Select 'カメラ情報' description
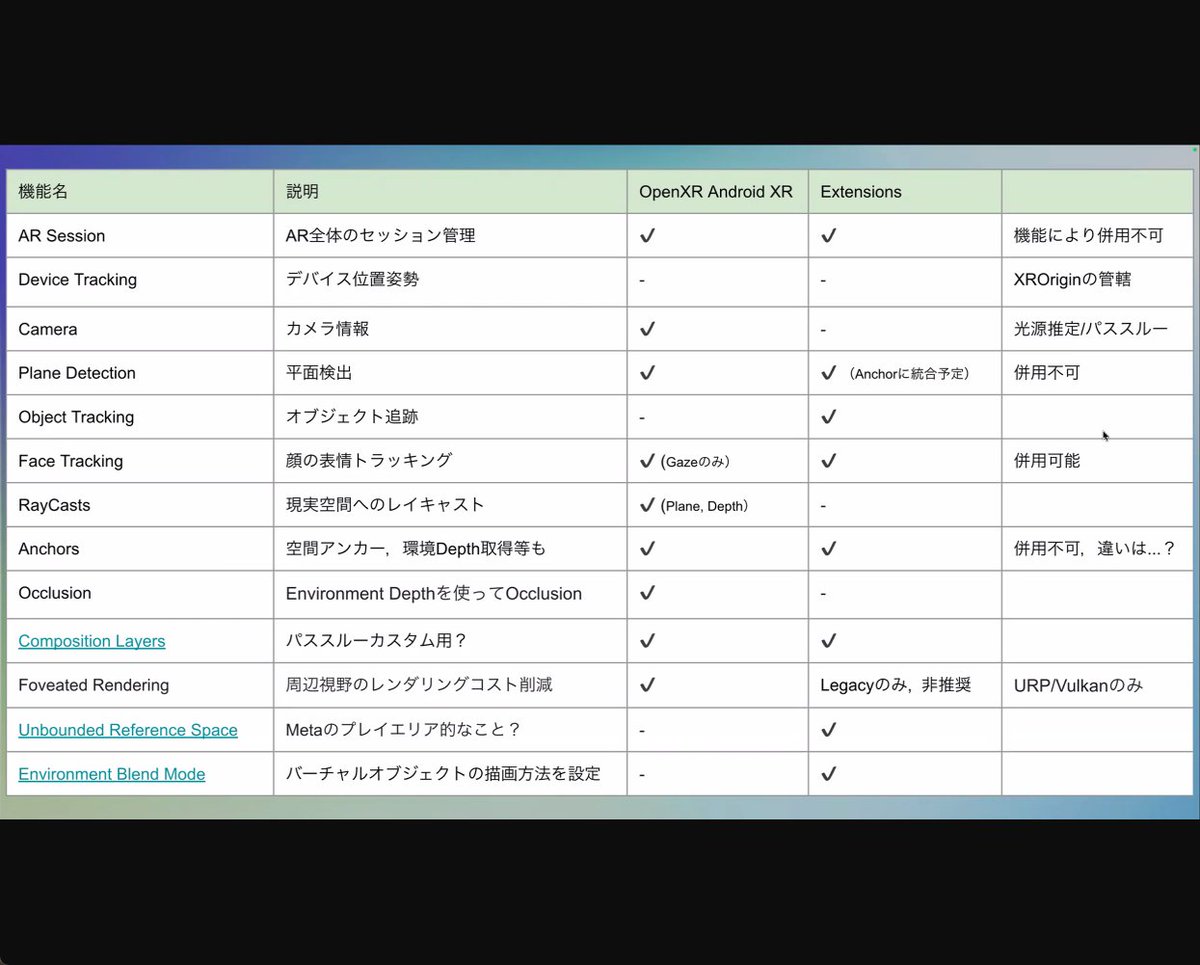The image size is (1200, 965). click(328, 329)
